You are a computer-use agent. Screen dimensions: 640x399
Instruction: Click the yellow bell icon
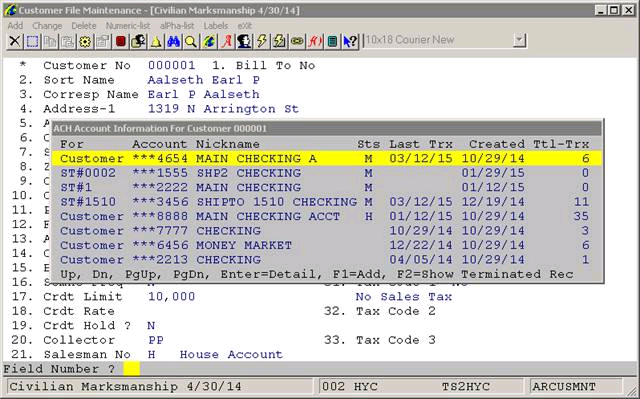point(156,41)
